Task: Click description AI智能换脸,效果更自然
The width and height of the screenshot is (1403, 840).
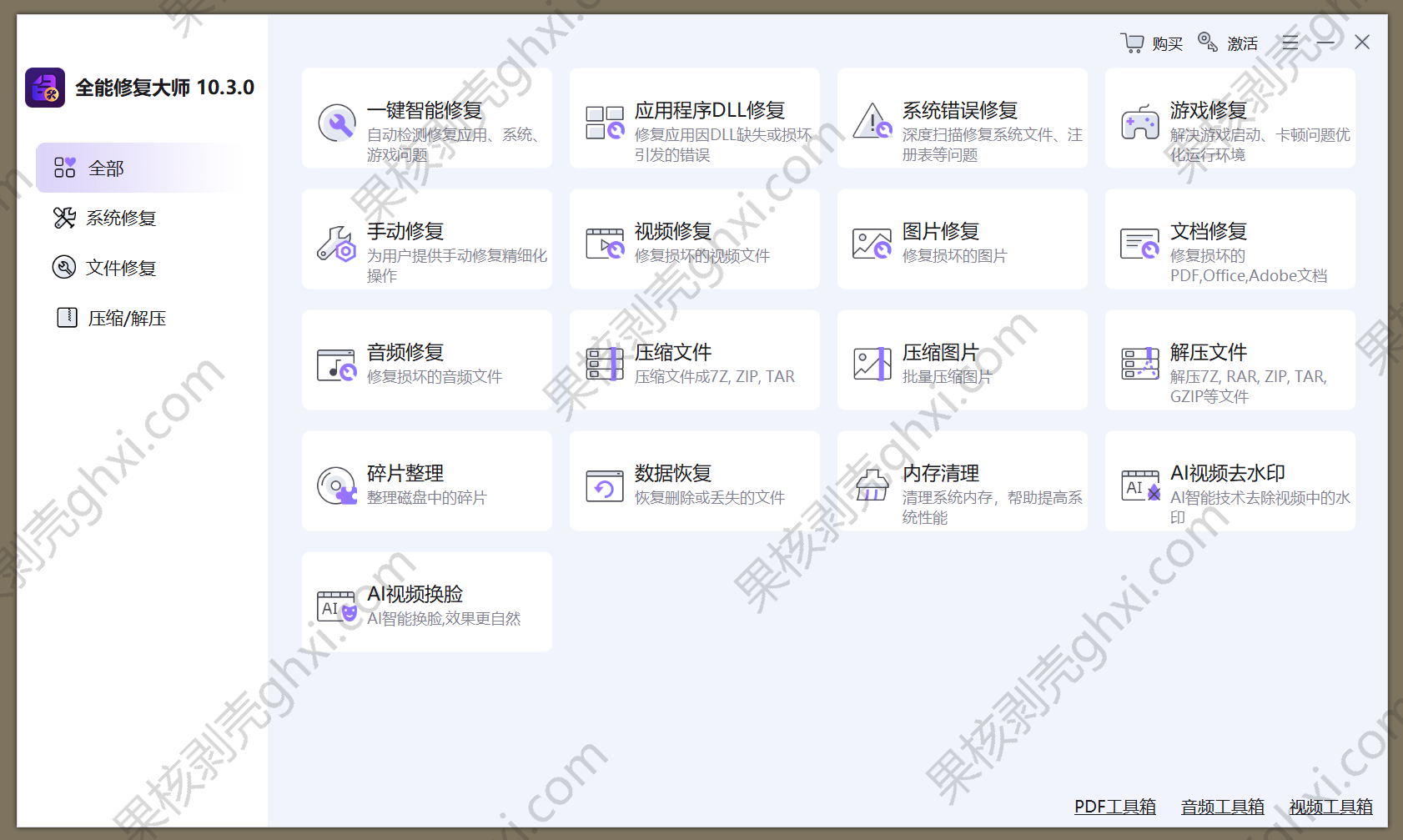Action: click(x=444, y=619)
